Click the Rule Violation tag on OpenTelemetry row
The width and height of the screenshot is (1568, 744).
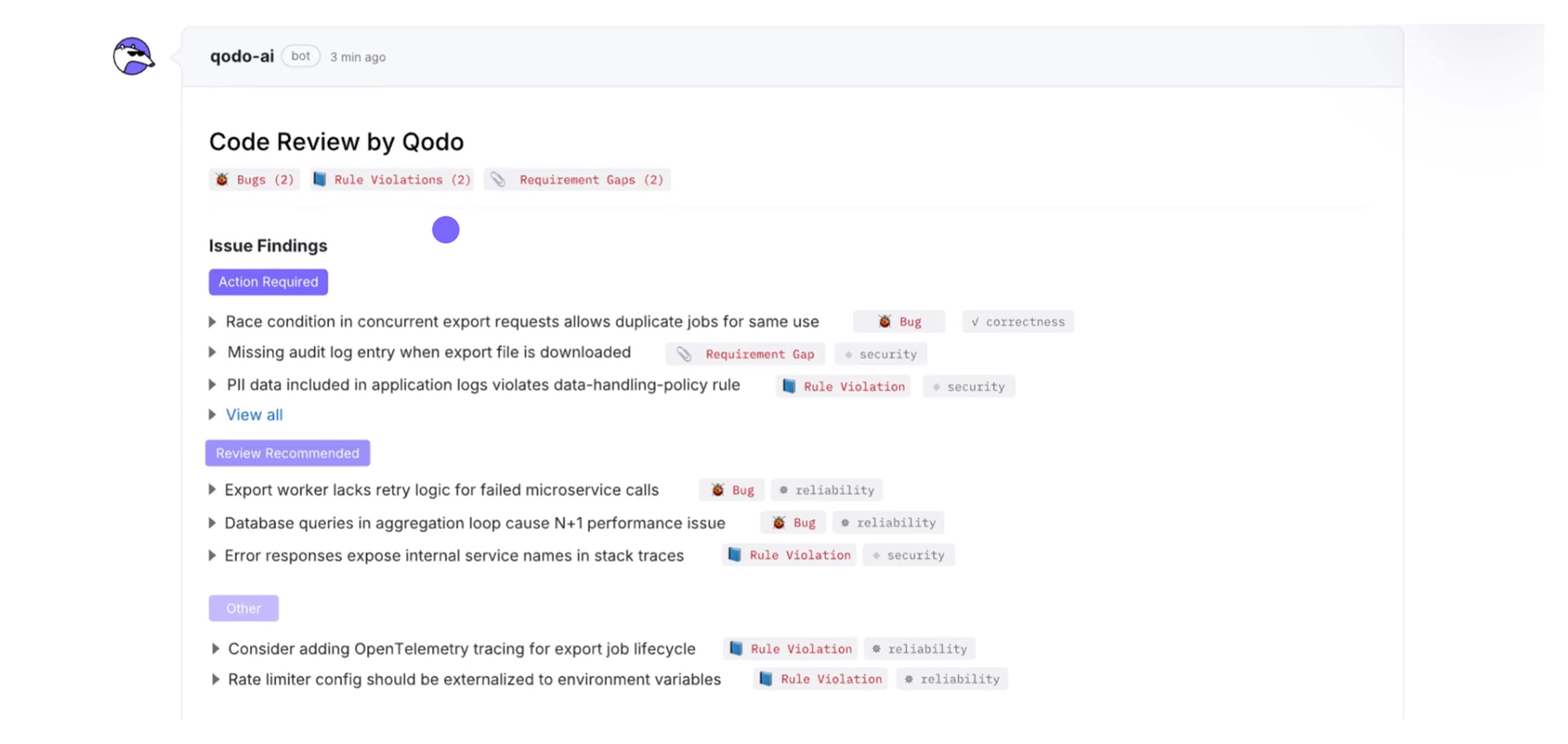pyautogui.click(x=790, y=649)
